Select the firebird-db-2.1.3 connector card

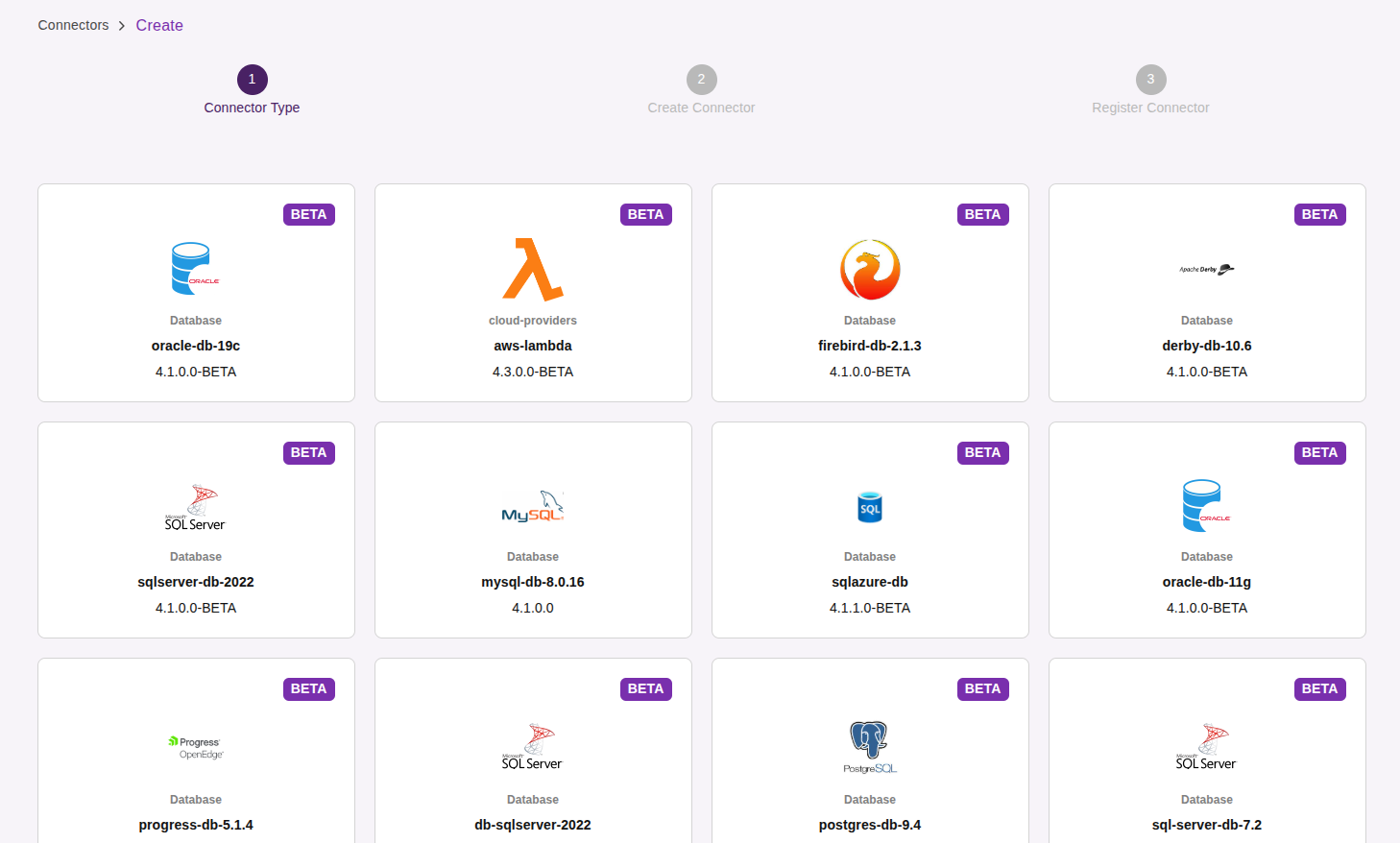point(869,292)
